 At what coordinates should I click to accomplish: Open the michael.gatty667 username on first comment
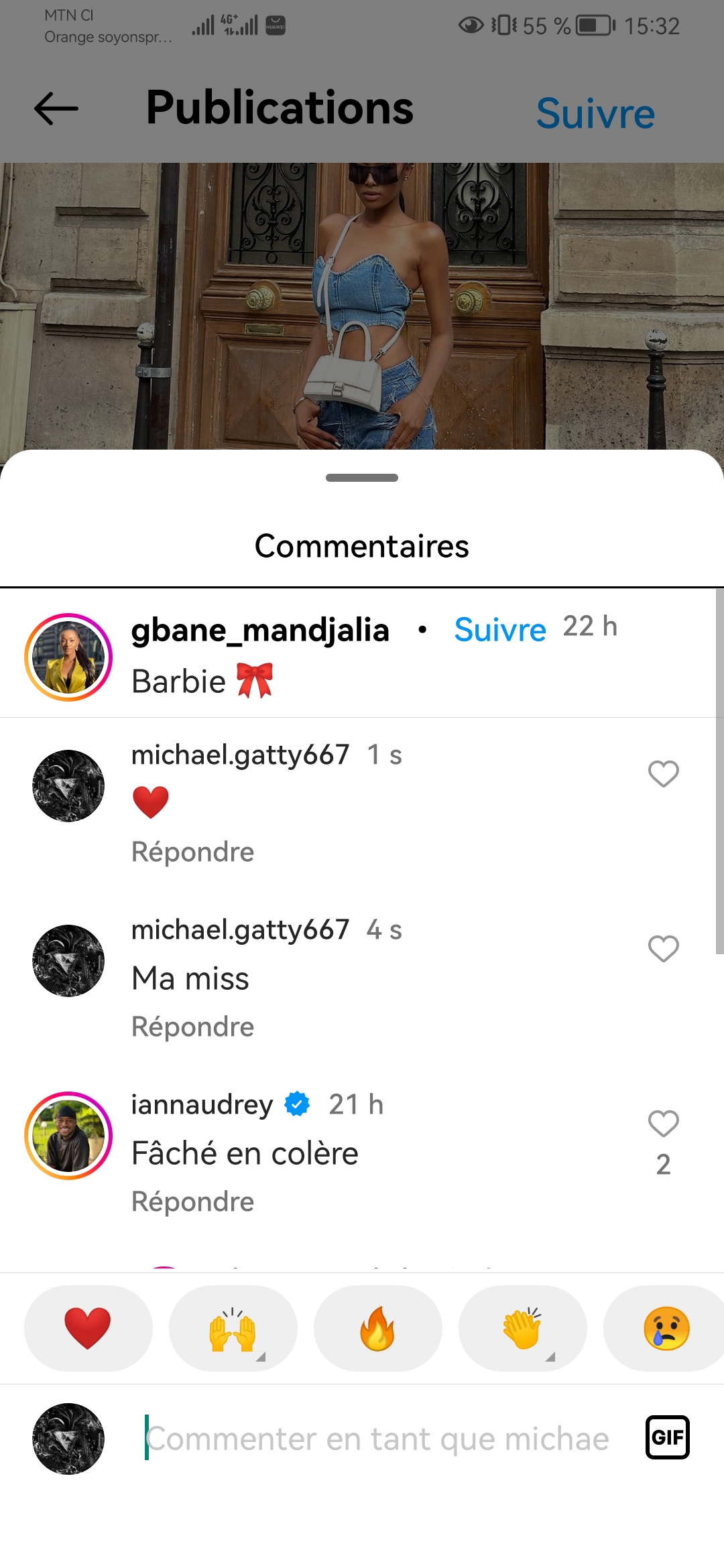(x=240, y=755)
